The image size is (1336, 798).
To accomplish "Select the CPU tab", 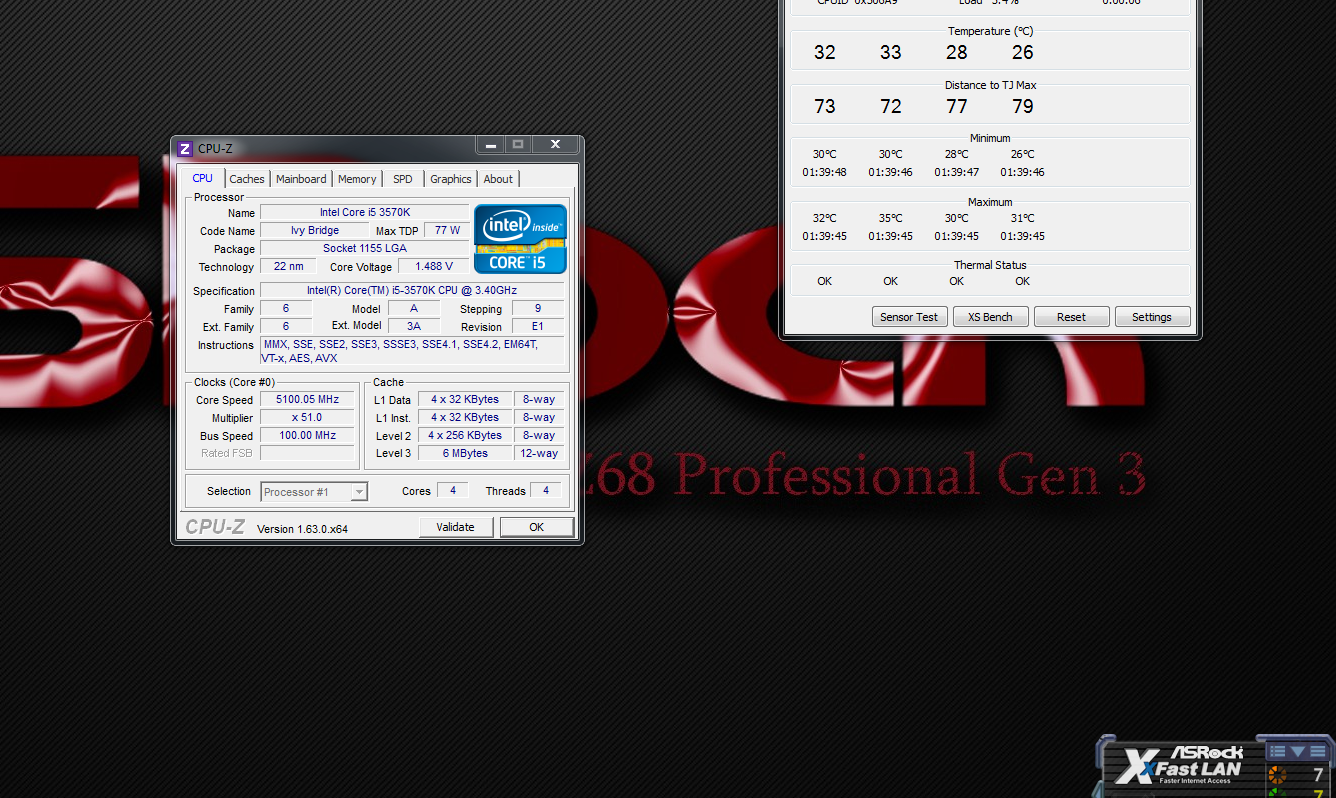I will tap(203, 178).
